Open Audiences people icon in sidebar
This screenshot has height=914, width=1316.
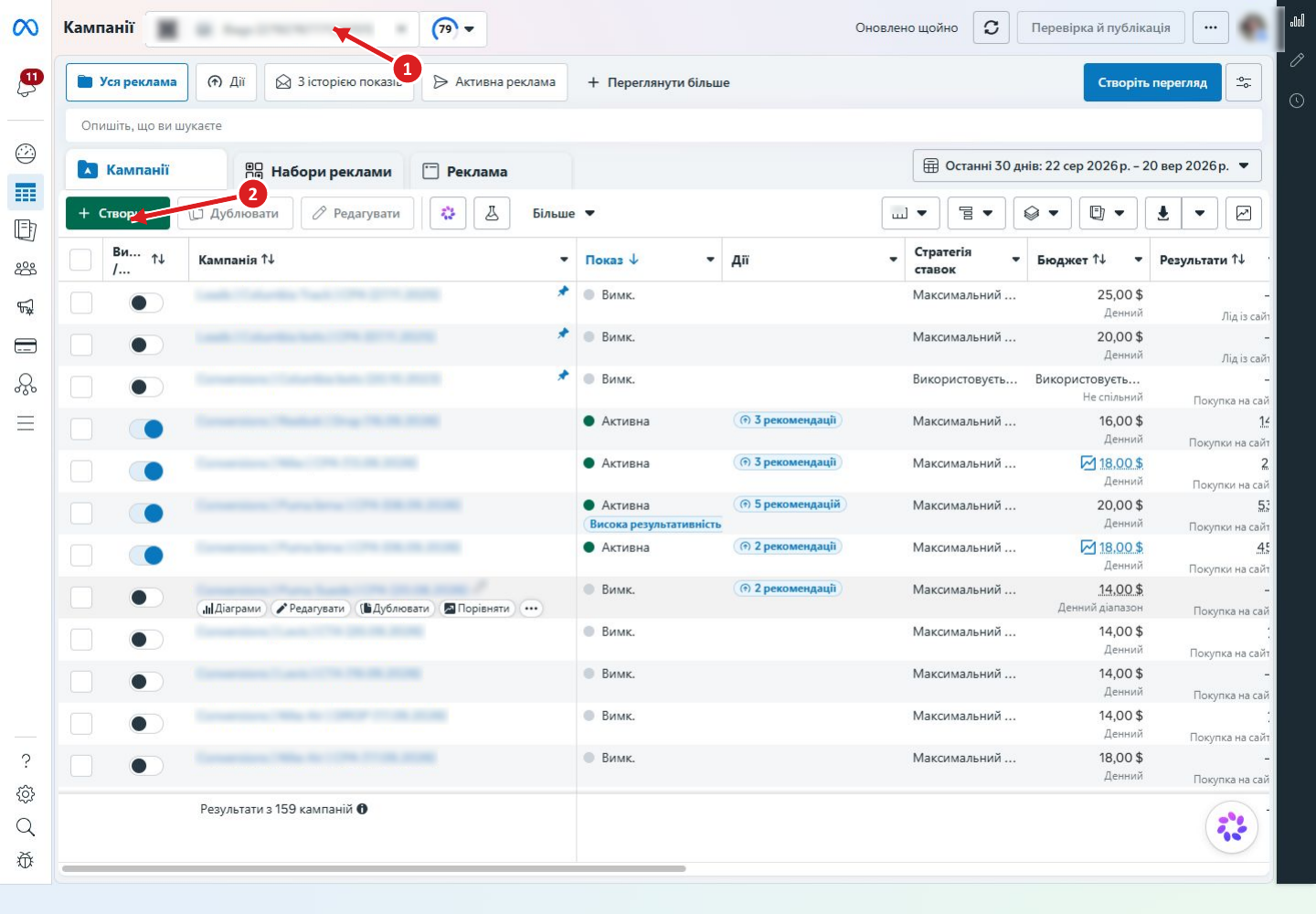coord(26,269)
